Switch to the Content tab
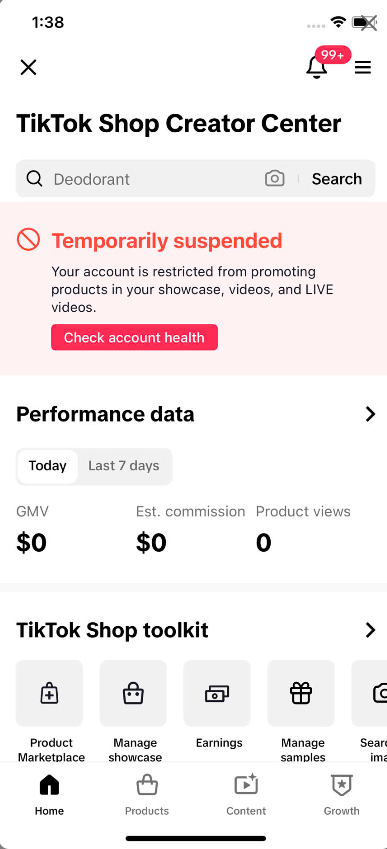The height and width of the screenshot is (849, 387). (246, 795)
